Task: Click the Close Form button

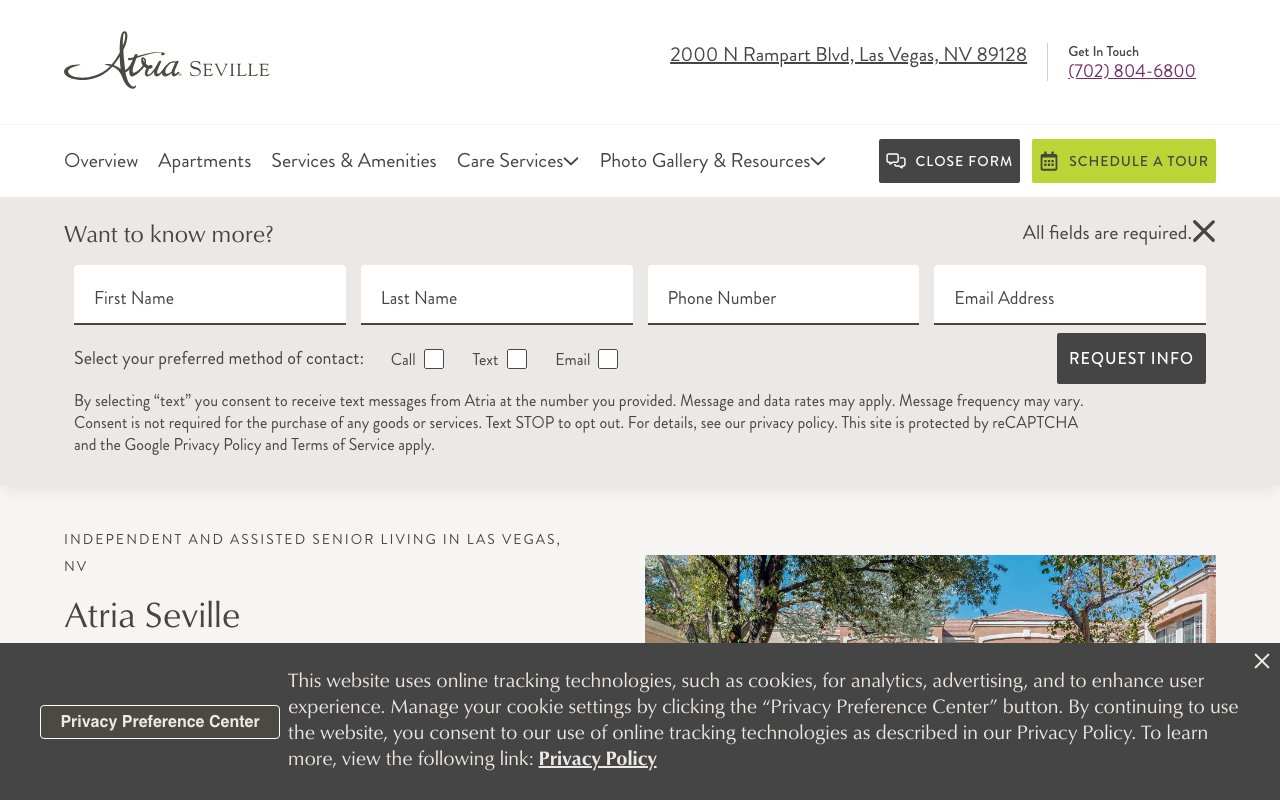Action: [949, 161]
